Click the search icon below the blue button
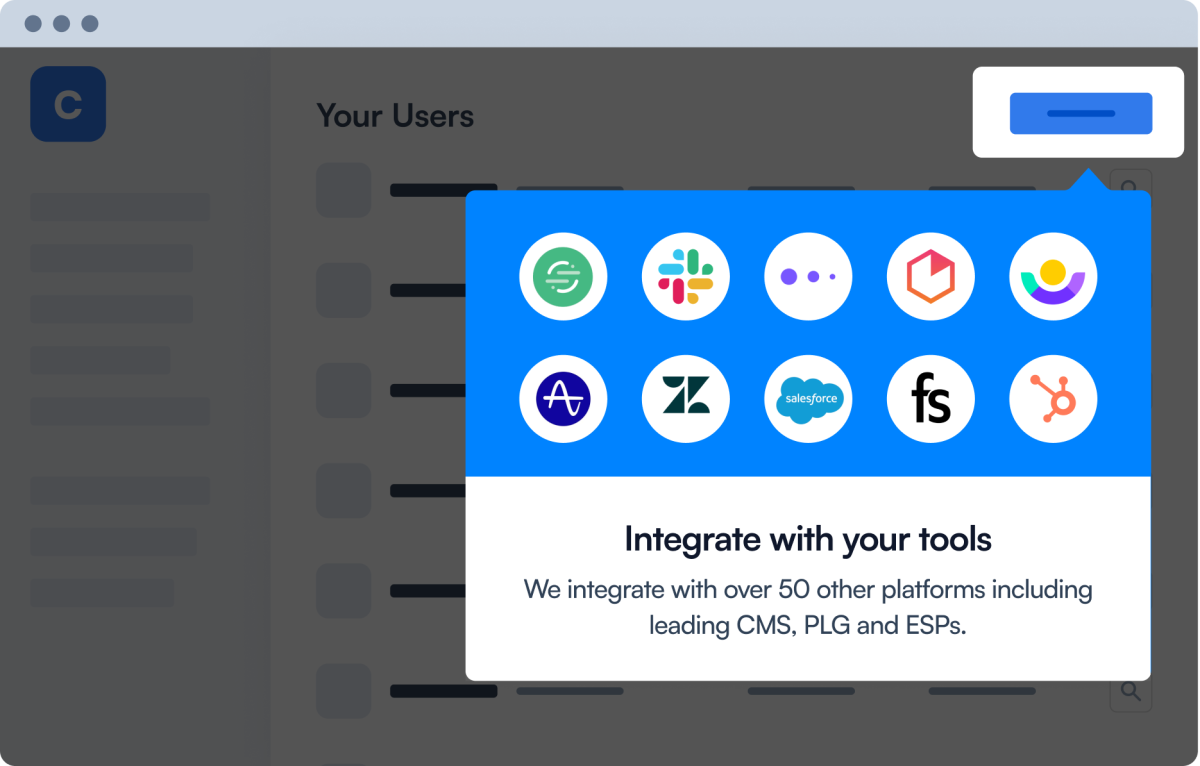The width and height of the screenshot is (1200, 766). coord(1130,186)
